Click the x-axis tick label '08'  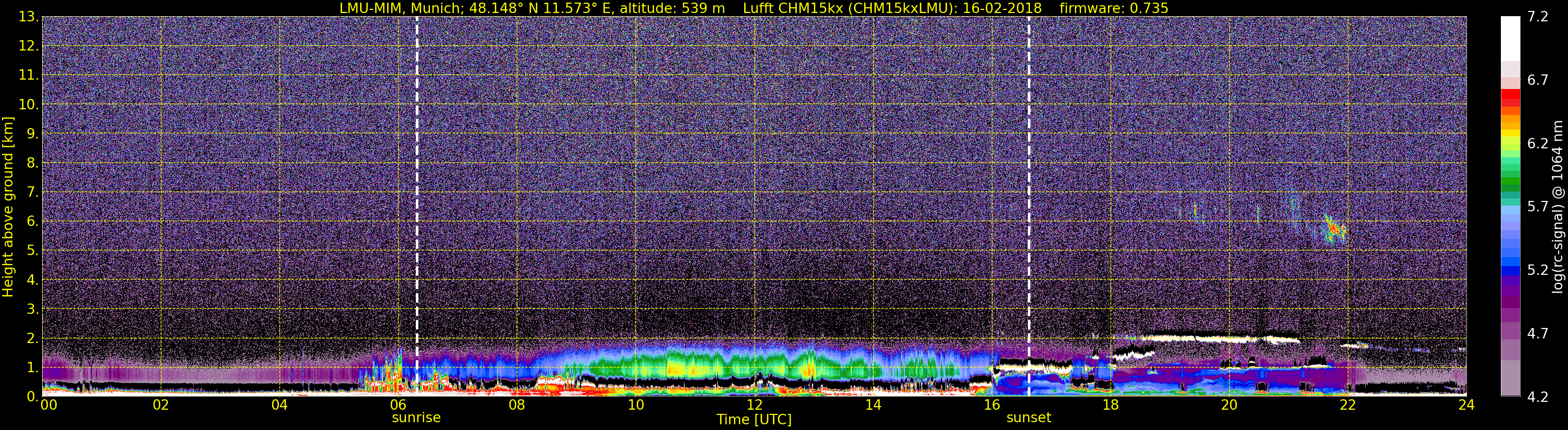[x=517, y=406]
